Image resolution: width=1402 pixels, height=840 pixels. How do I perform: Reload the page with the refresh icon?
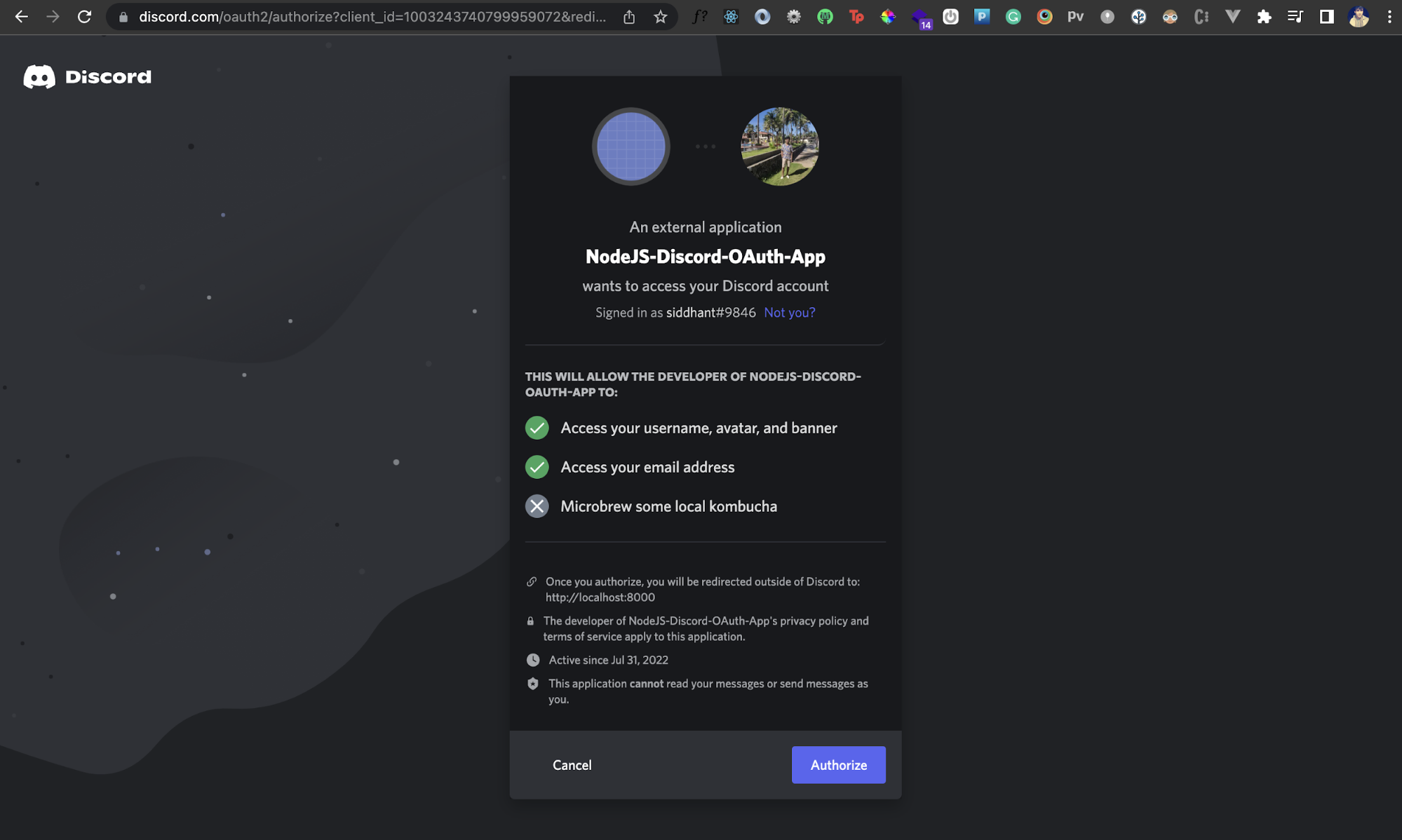tap(84, 17)
